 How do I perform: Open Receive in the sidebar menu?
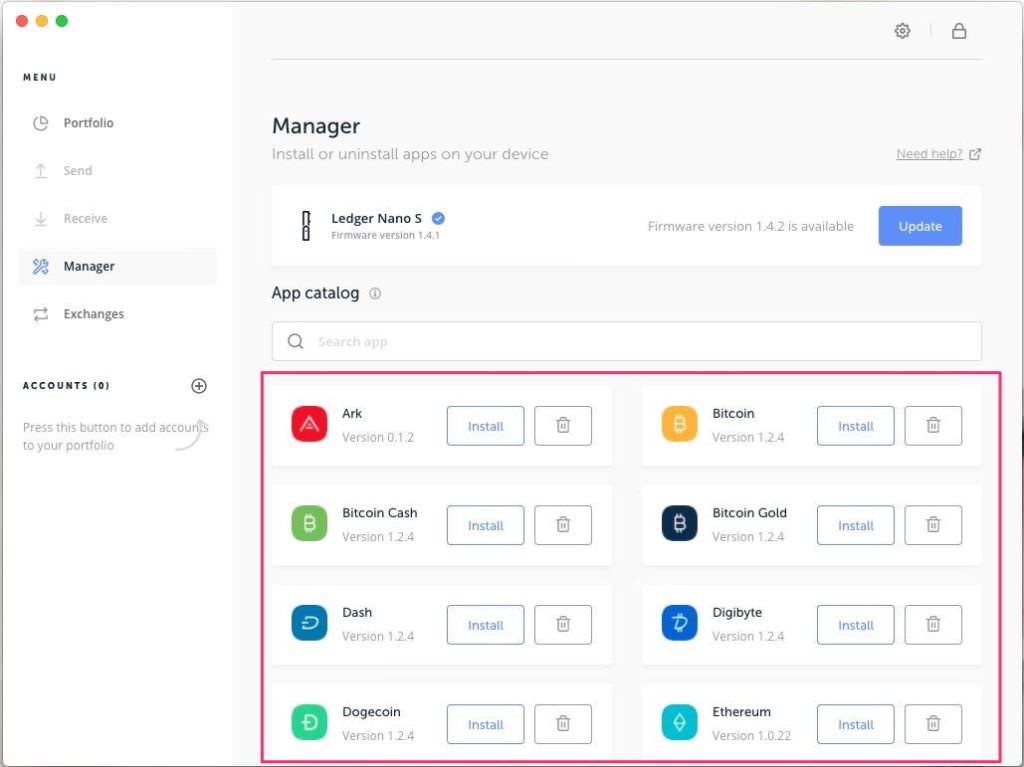click(x=85, y=218)
